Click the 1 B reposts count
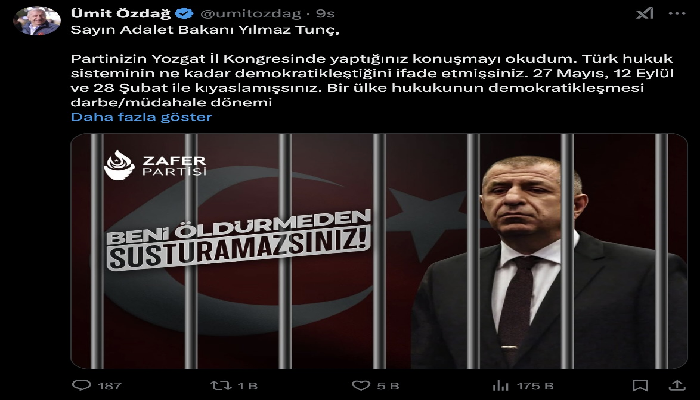Screen dimensions: 700x400 click(x=247, y=385)
